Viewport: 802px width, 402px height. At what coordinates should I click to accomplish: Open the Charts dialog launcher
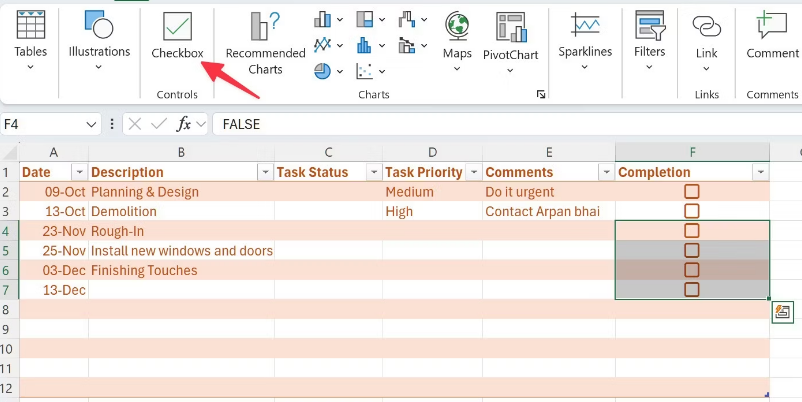click(541, 94)
